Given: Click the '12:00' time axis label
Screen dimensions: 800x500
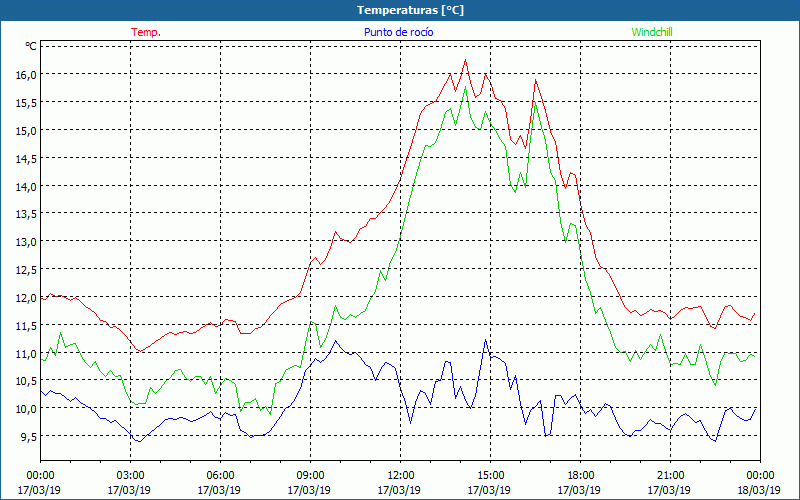Looking at the screenshot, I should (x=400, y=476).
